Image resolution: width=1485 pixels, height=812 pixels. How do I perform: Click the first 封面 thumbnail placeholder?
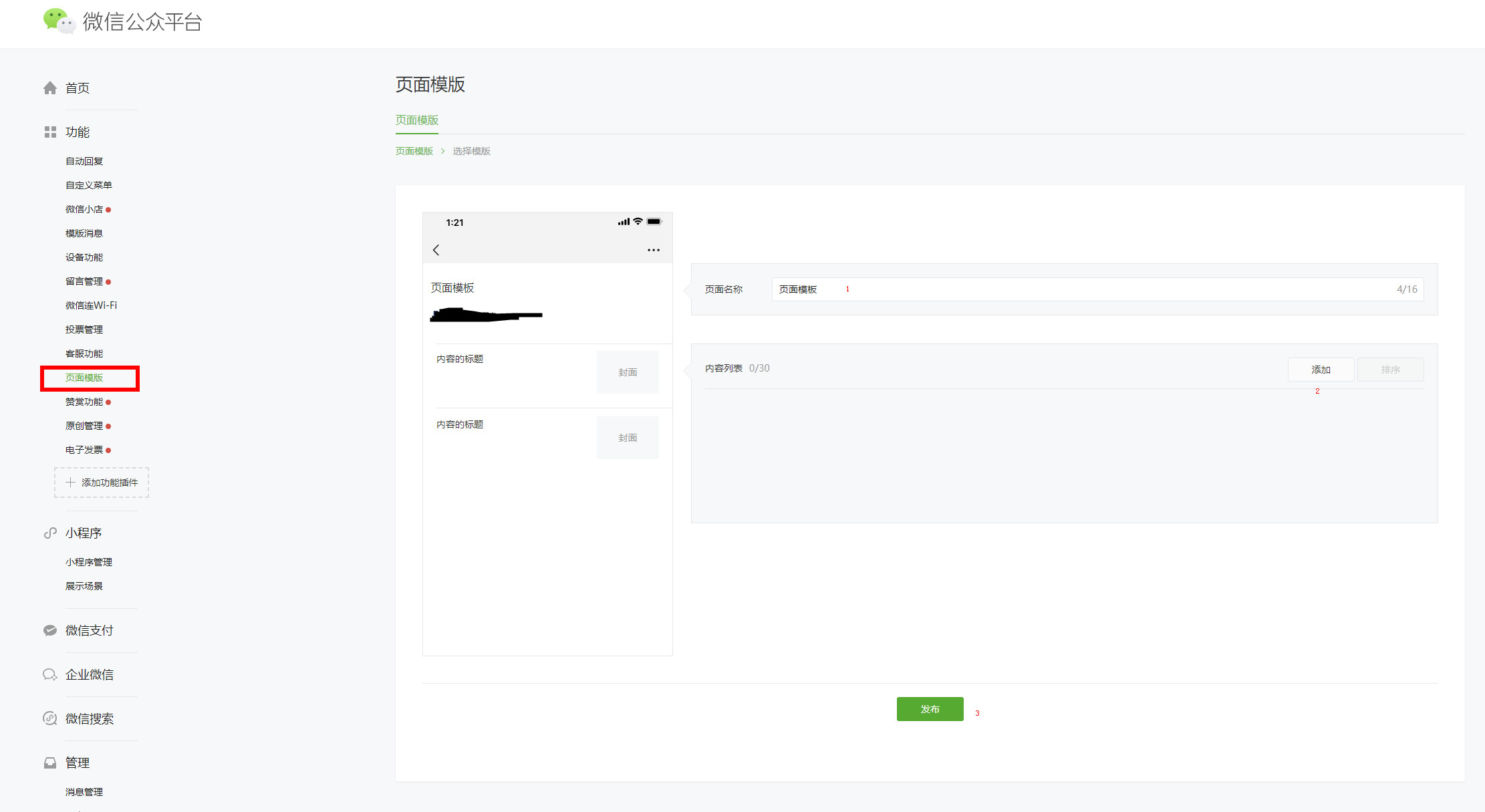tap(627, 372)
